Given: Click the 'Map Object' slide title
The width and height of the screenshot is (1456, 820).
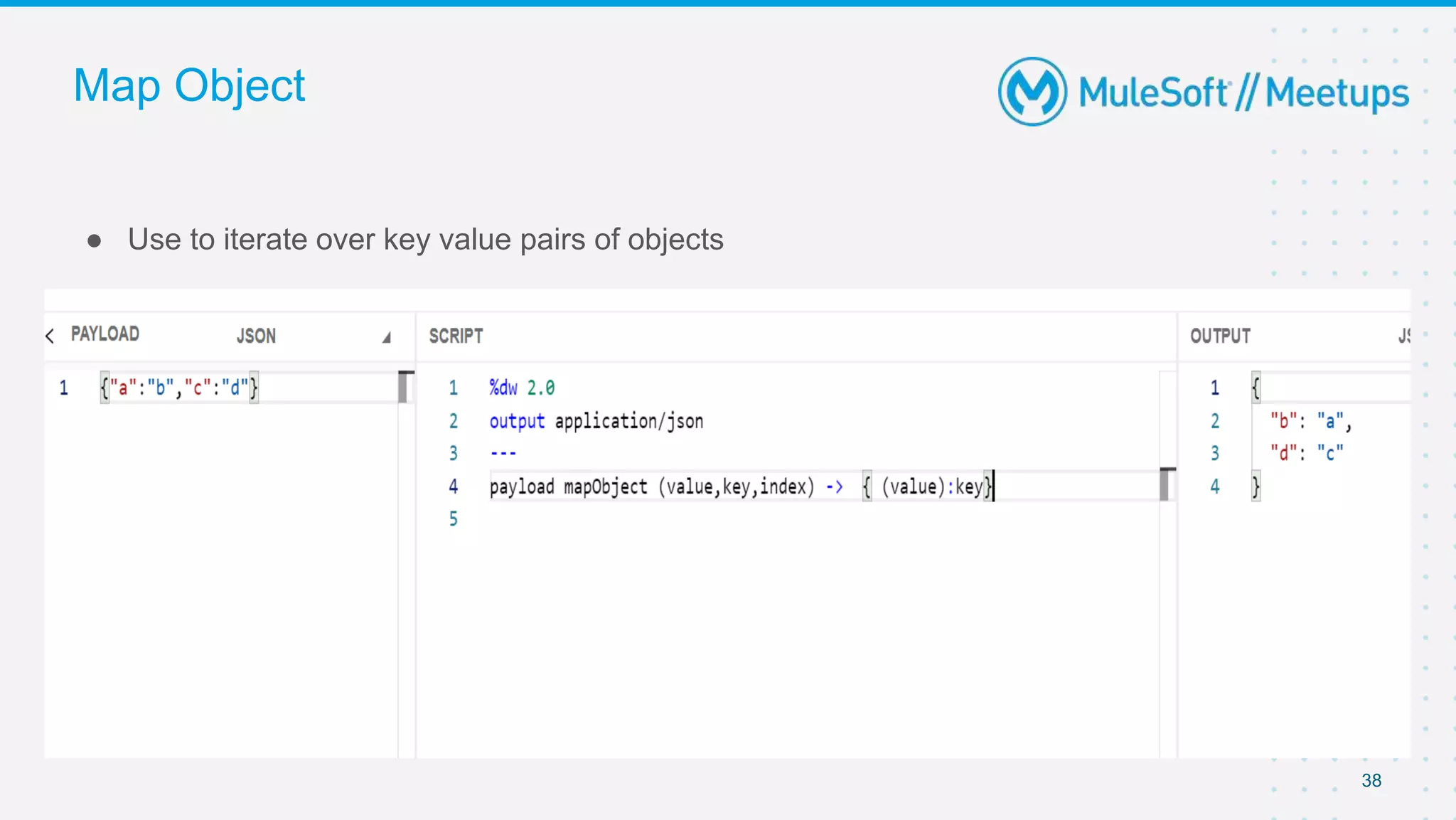Looking at the screenshot, I should pyautogui.click(x=189, y=85).
